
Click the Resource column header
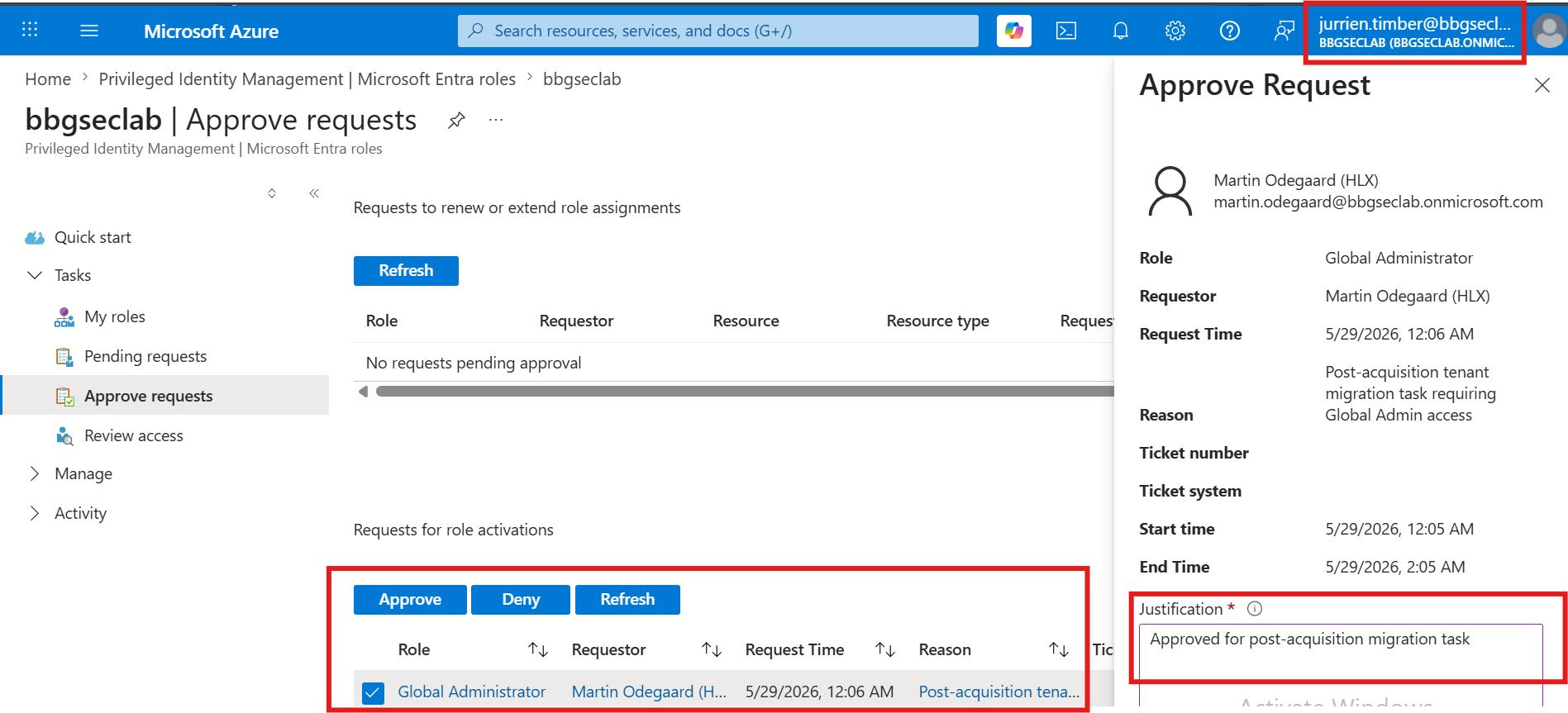tap(746, 321)
